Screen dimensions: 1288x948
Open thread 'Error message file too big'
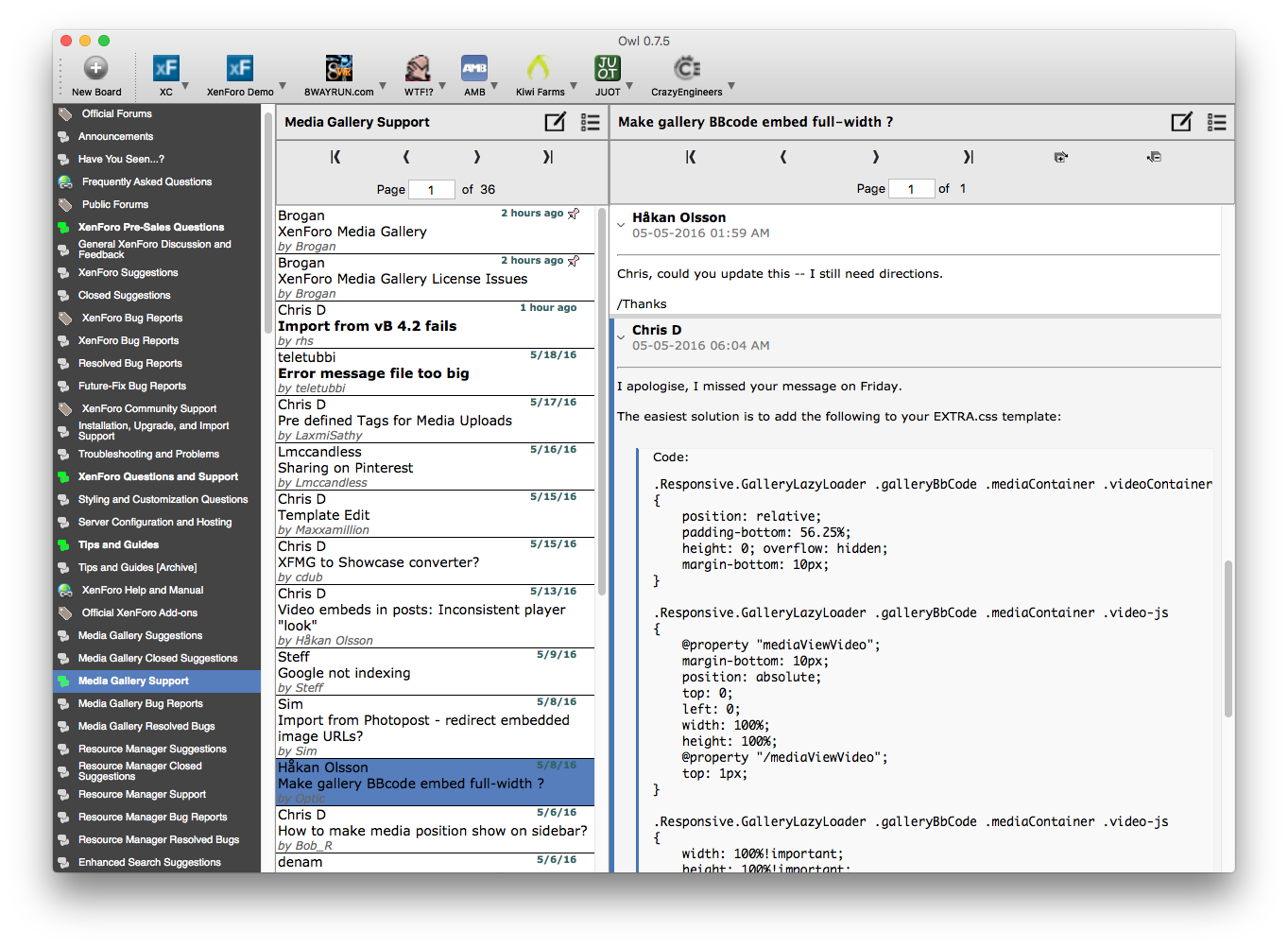(x=436, y=372)
